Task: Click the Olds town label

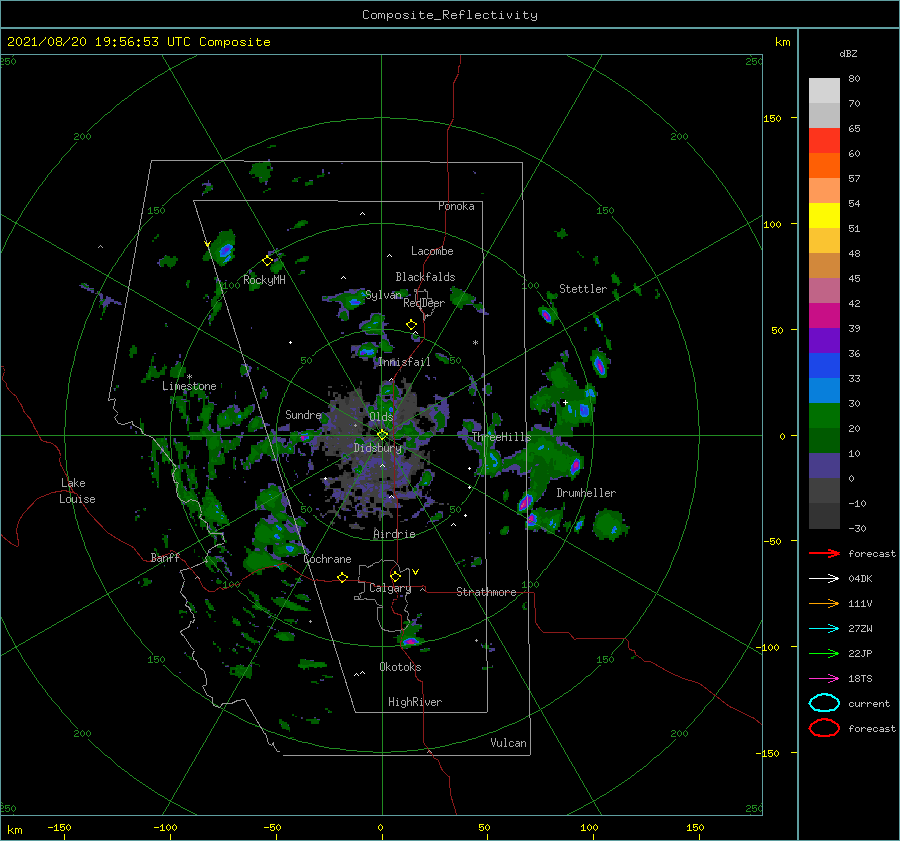Action: pyautogui.click(x=381, y=417)
